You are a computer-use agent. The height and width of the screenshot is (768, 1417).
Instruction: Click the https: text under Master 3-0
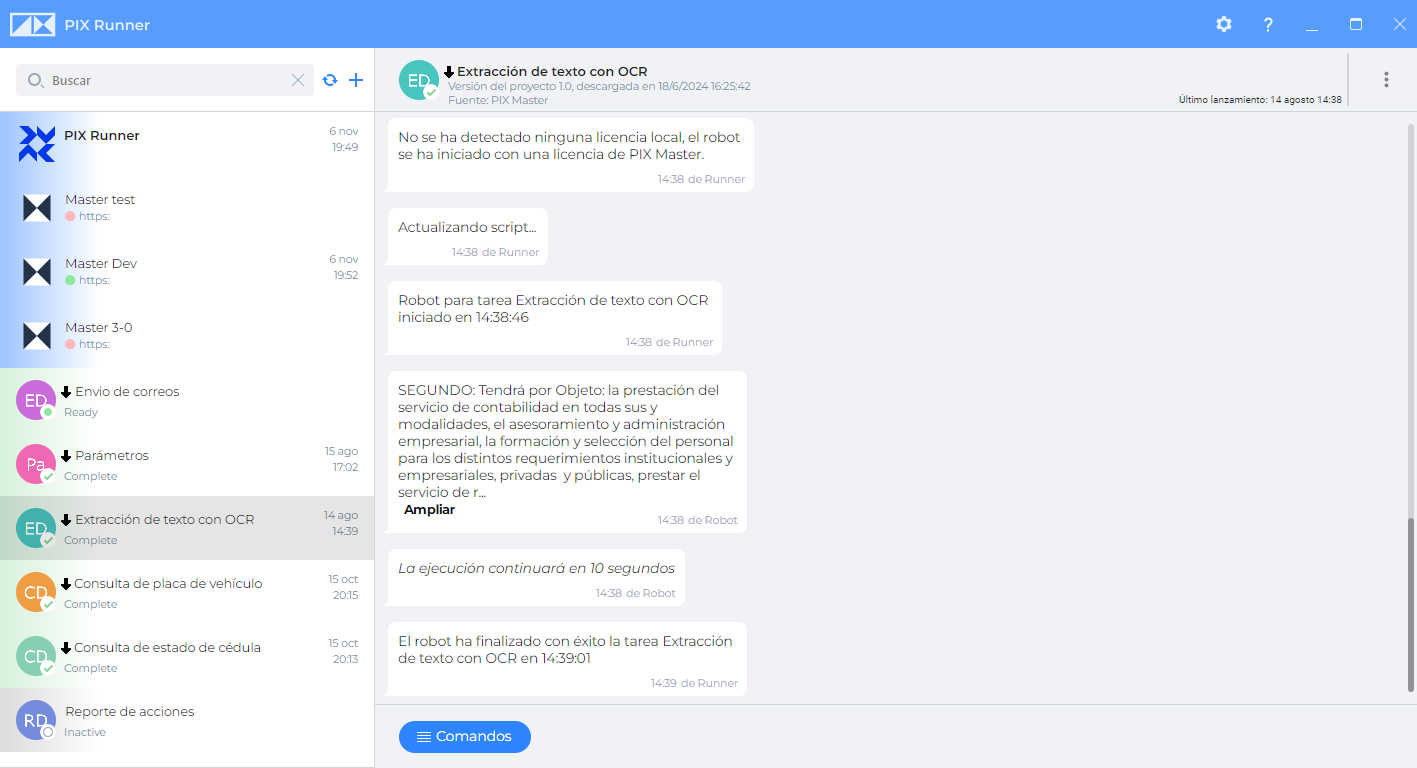(x=94, y=344)
